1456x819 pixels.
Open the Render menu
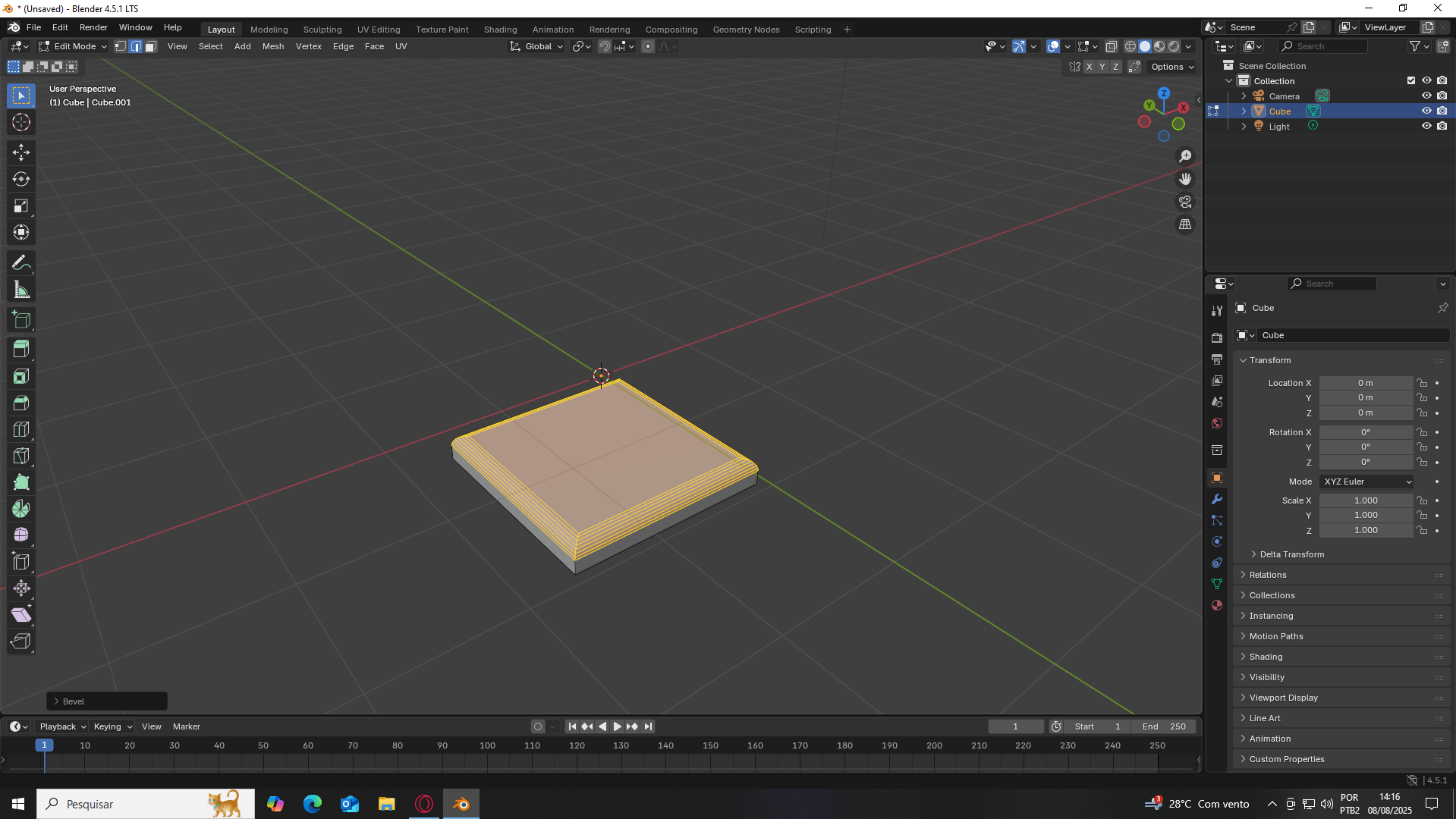pyautogui.click(x=93, y=27)
